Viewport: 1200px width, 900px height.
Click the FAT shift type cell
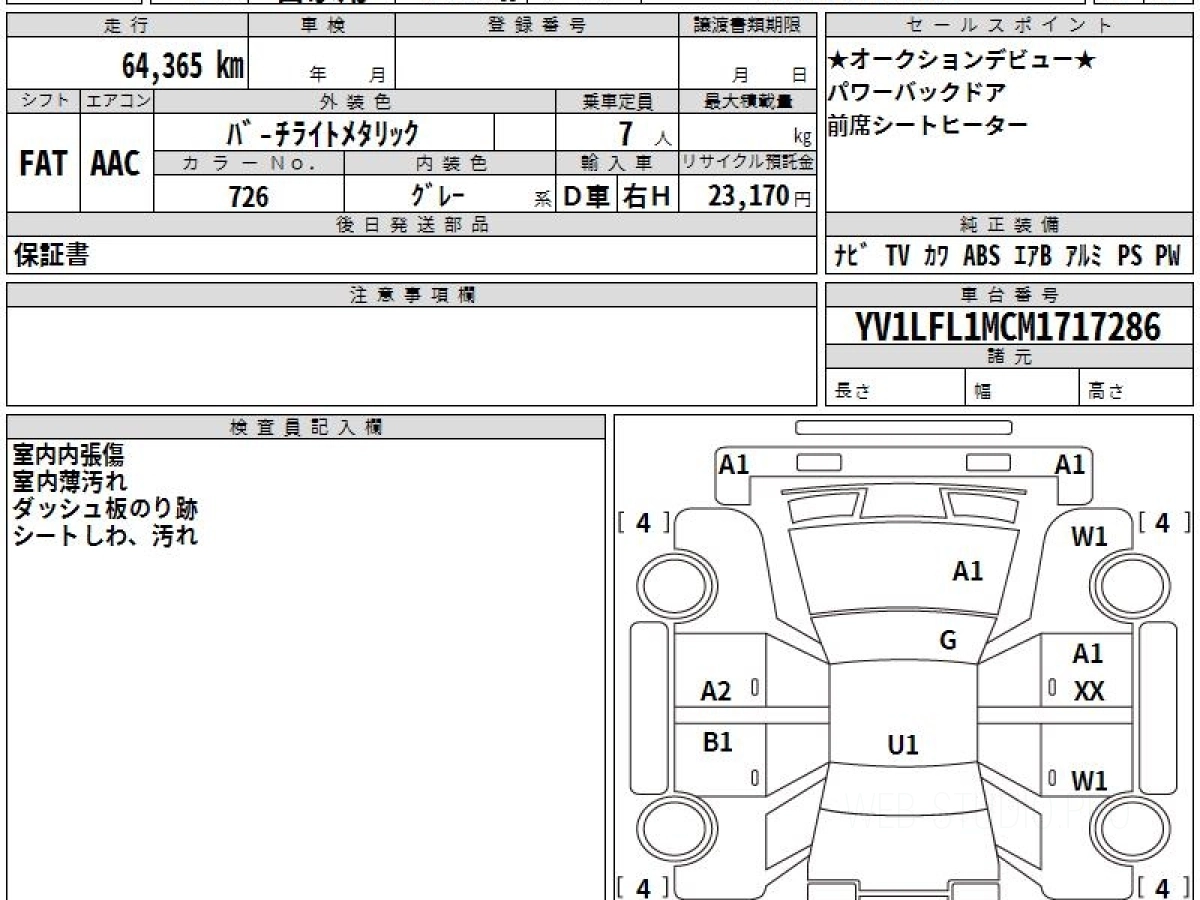pyautogui.click(x=43, y=163)
